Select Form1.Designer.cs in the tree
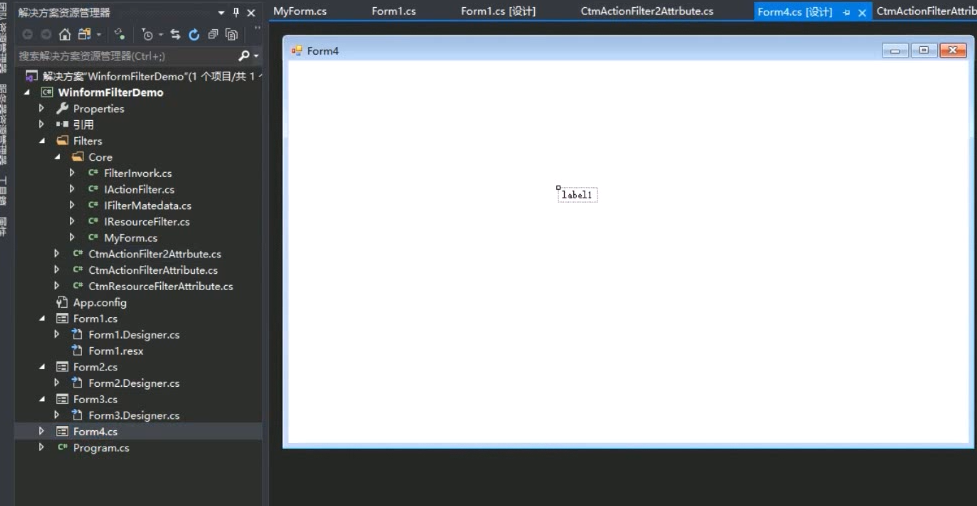 134,335
